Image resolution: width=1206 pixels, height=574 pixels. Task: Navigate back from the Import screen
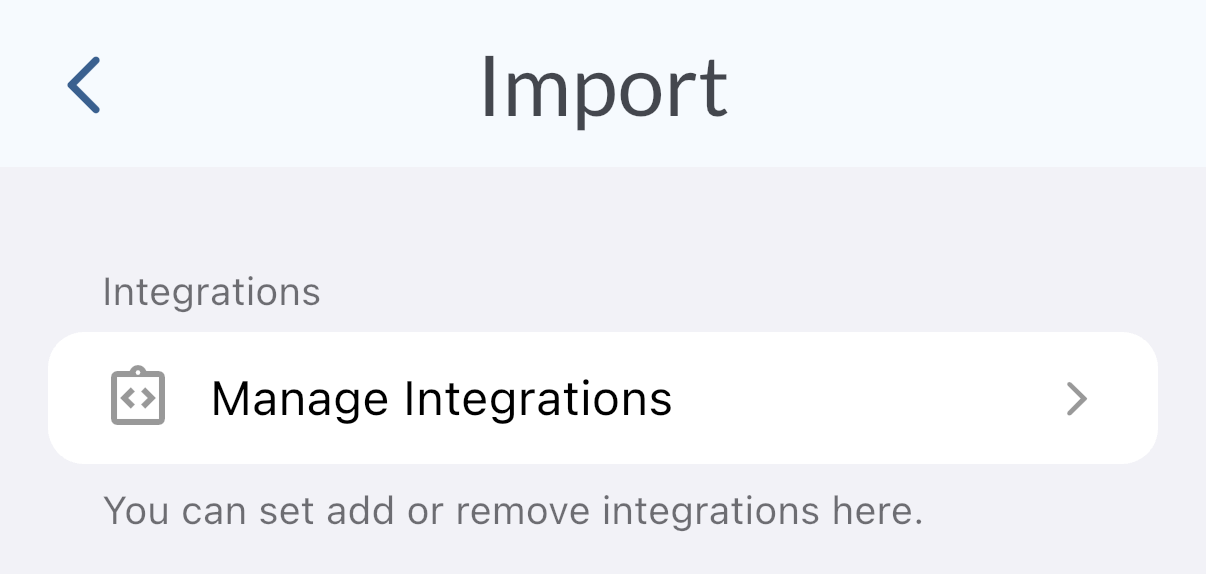pos(84,85)
